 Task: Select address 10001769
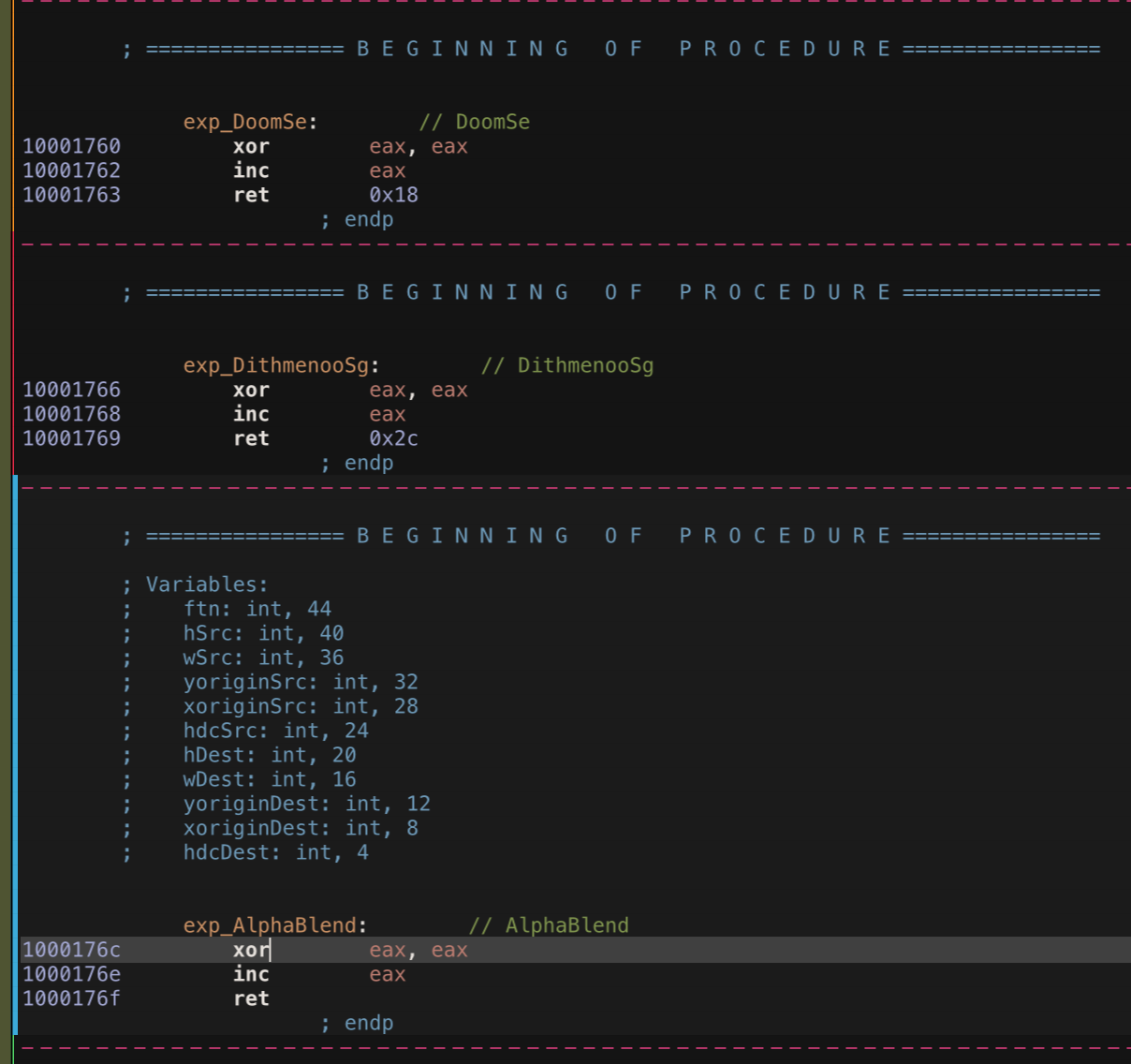71,438
